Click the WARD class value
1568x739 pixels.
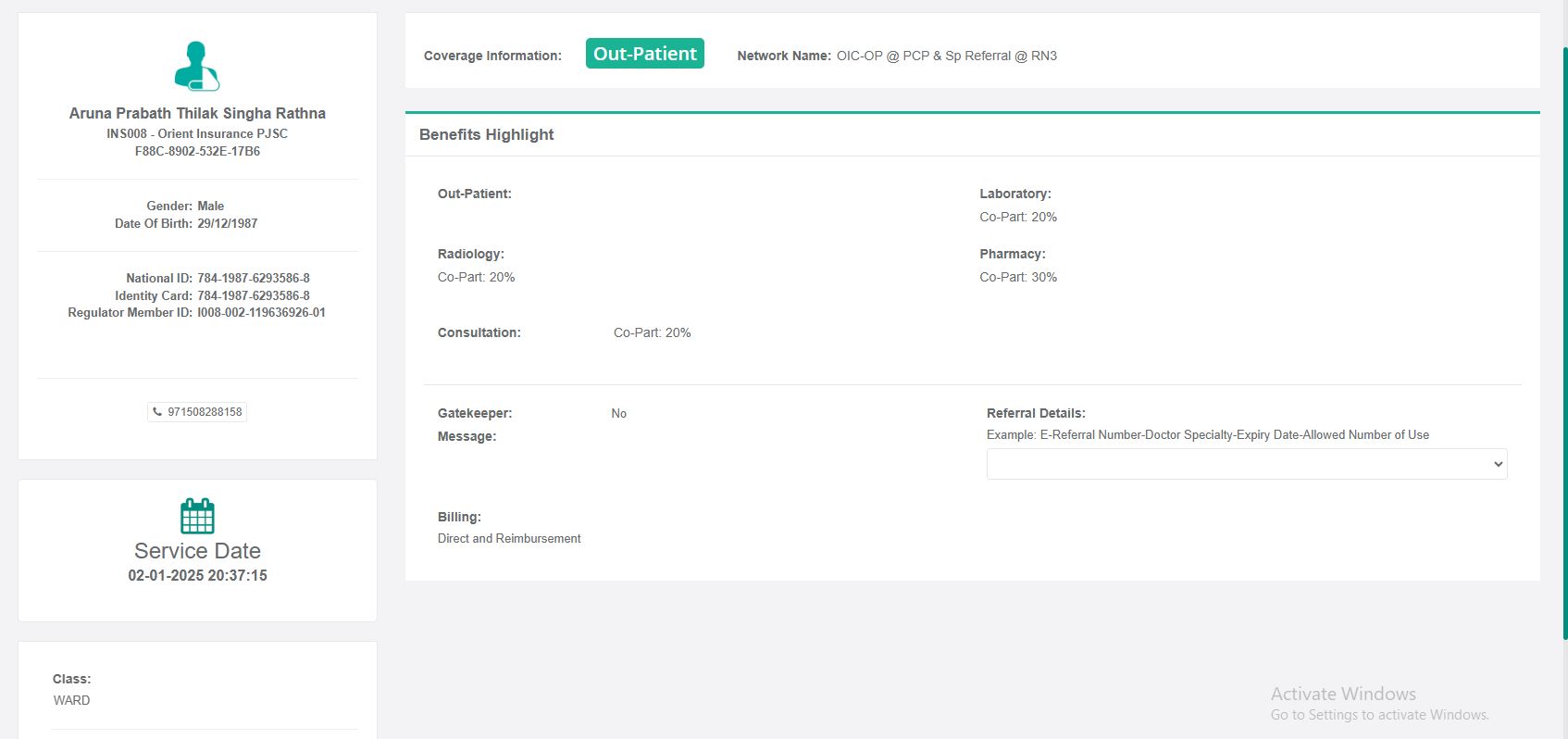click(72, 700)
